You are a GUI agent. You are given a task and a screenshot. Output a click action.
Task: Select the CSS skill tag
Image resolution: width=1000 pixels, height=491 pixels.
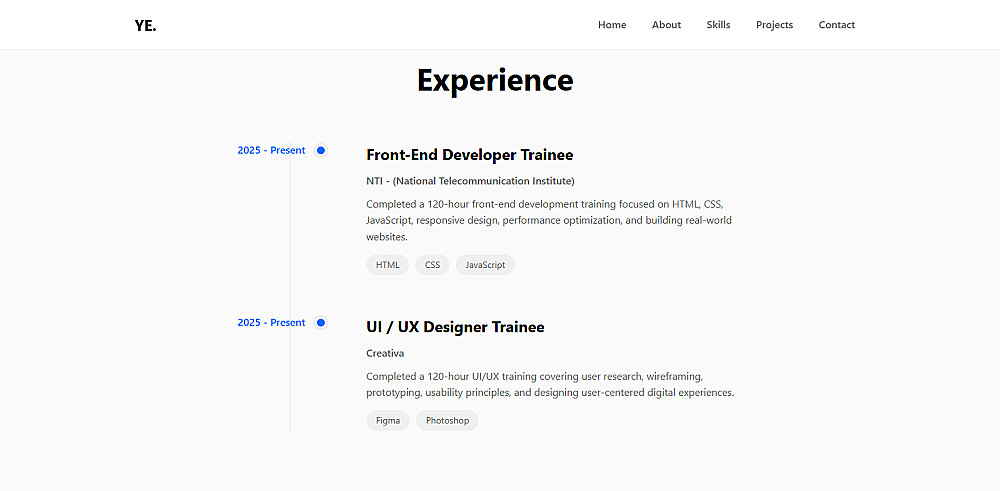pyautogui.click(x=432, y=265)
